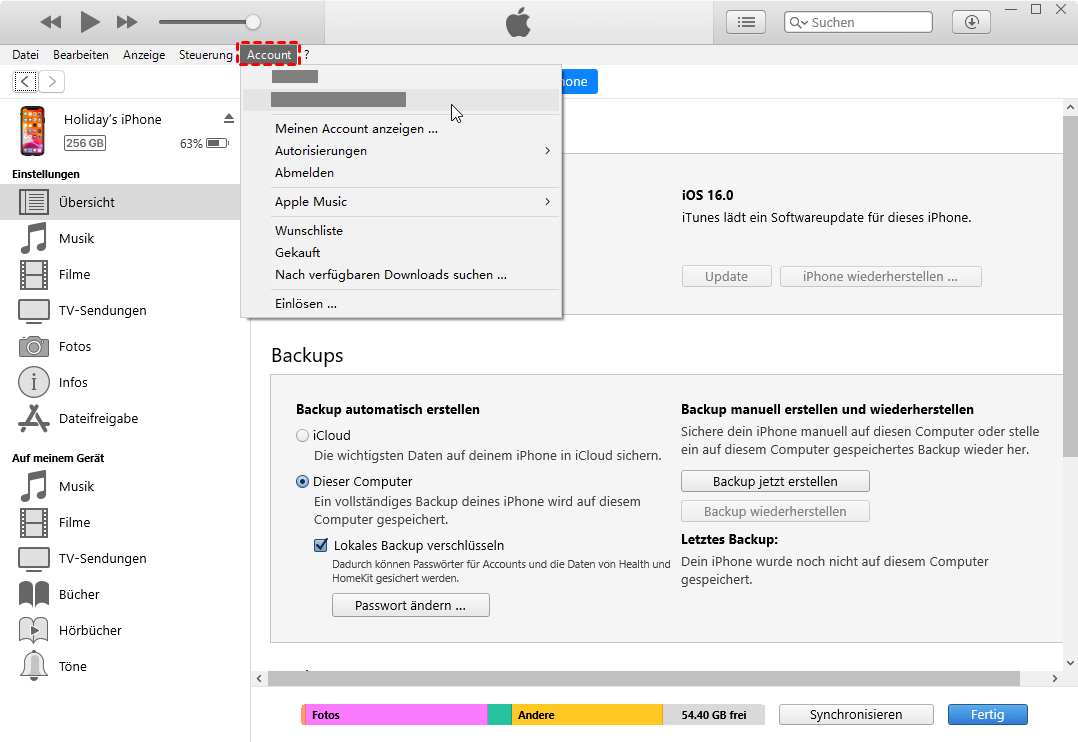Select Nach verfügbaren Downloads suchen

click(402, 274)
